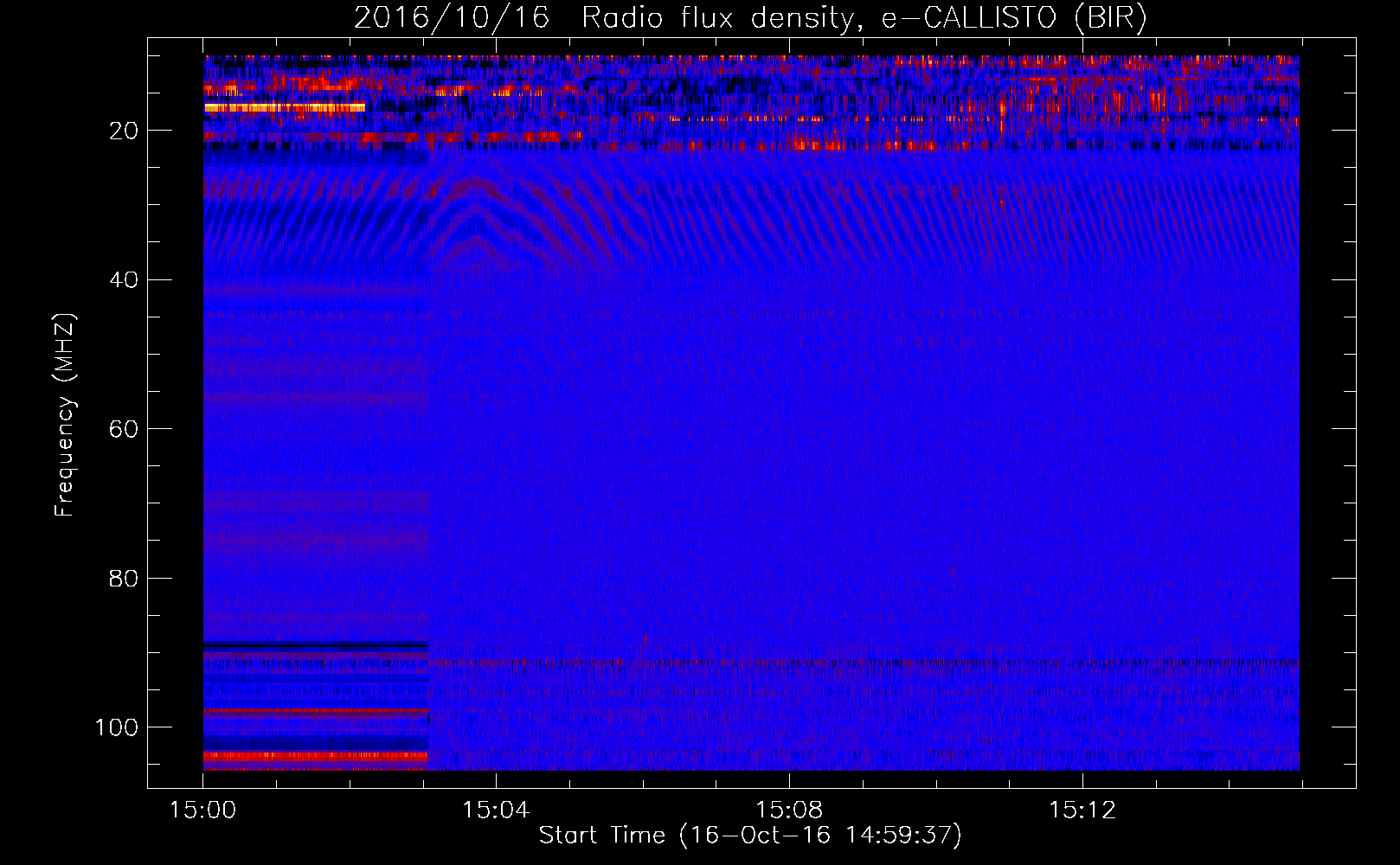Click the '15:12' time tick label
Image resolution: width=1400 pixels, height=865 pixels.
(1082, 811)
